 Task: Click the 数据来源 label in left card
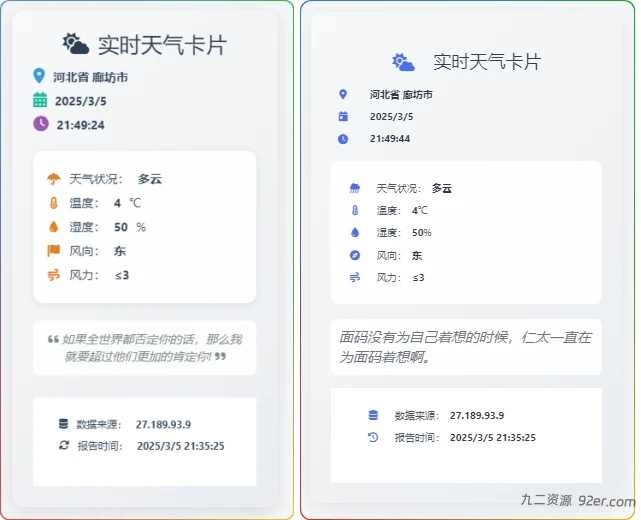click(99, 424)
